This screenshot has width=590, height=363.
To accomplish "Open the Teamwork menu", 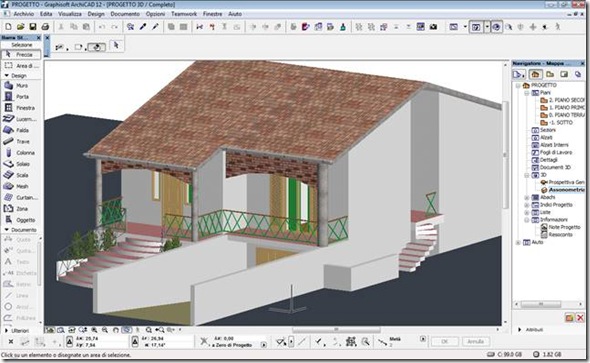I will pos(184,14).
